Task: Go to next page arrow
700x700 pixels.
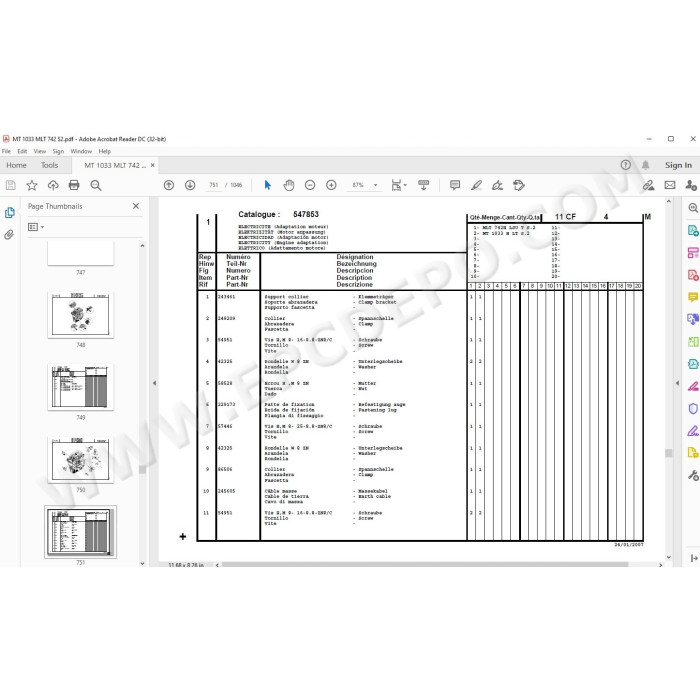Action: click(x=190, y=185)
